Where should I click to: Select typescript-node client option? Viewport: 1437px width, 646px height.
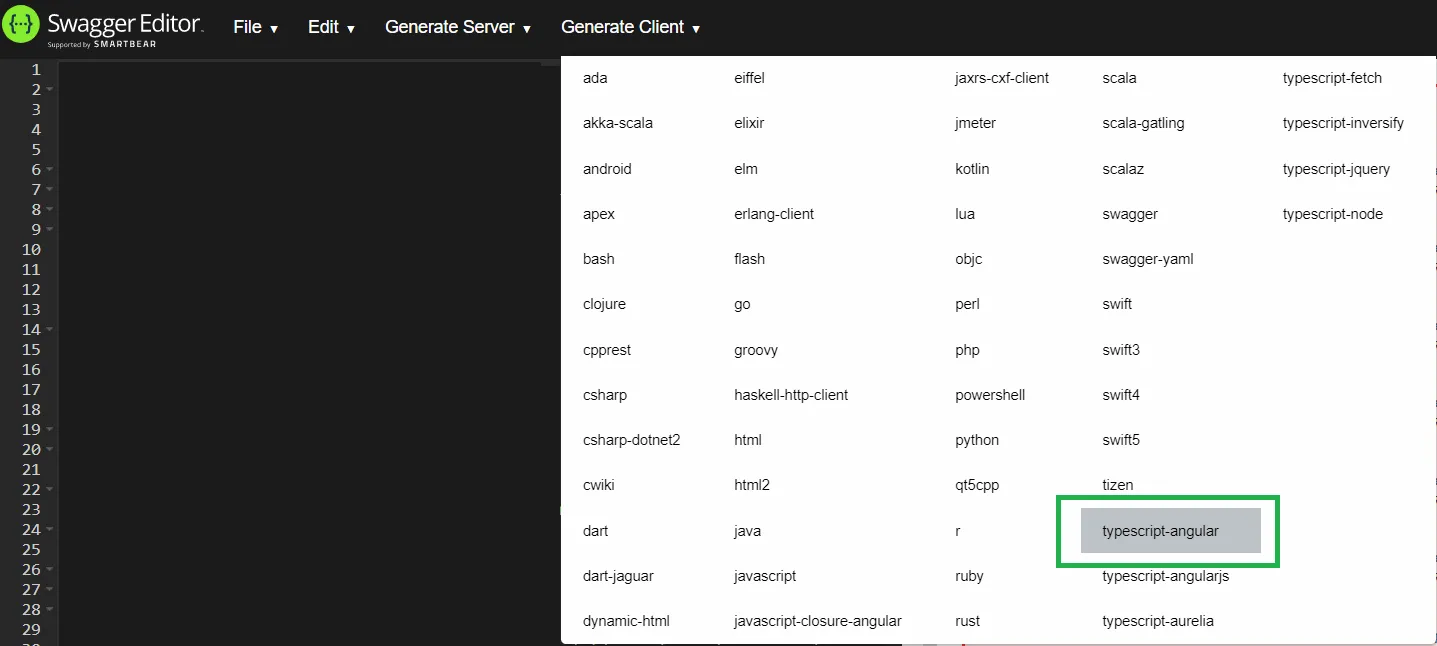1332,214
